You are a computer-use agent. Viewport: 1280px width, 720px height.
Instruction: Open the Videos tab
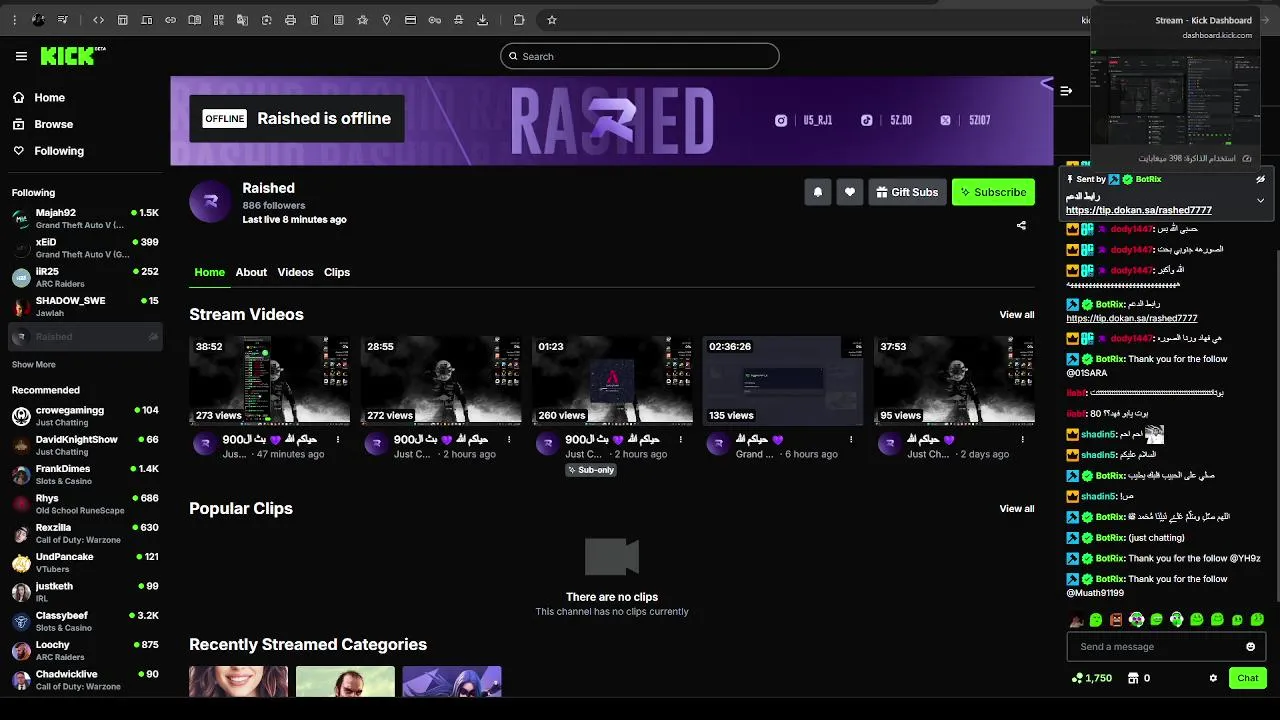pos(295,272)
